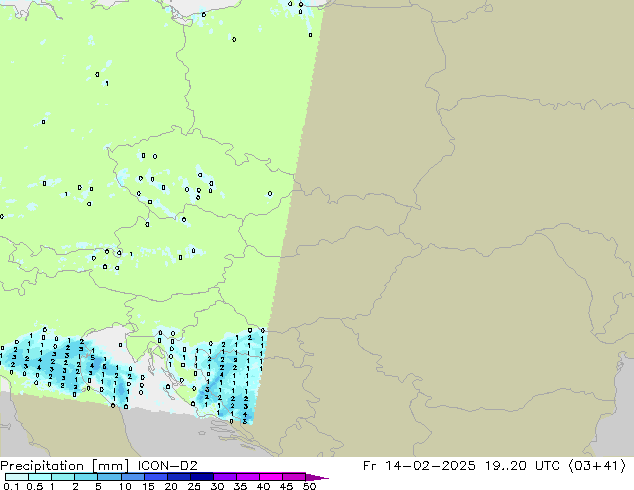Select the 5–10 mm legend color swatch
Viewport: 634px width, 490px height.
(x=109, y=477)
